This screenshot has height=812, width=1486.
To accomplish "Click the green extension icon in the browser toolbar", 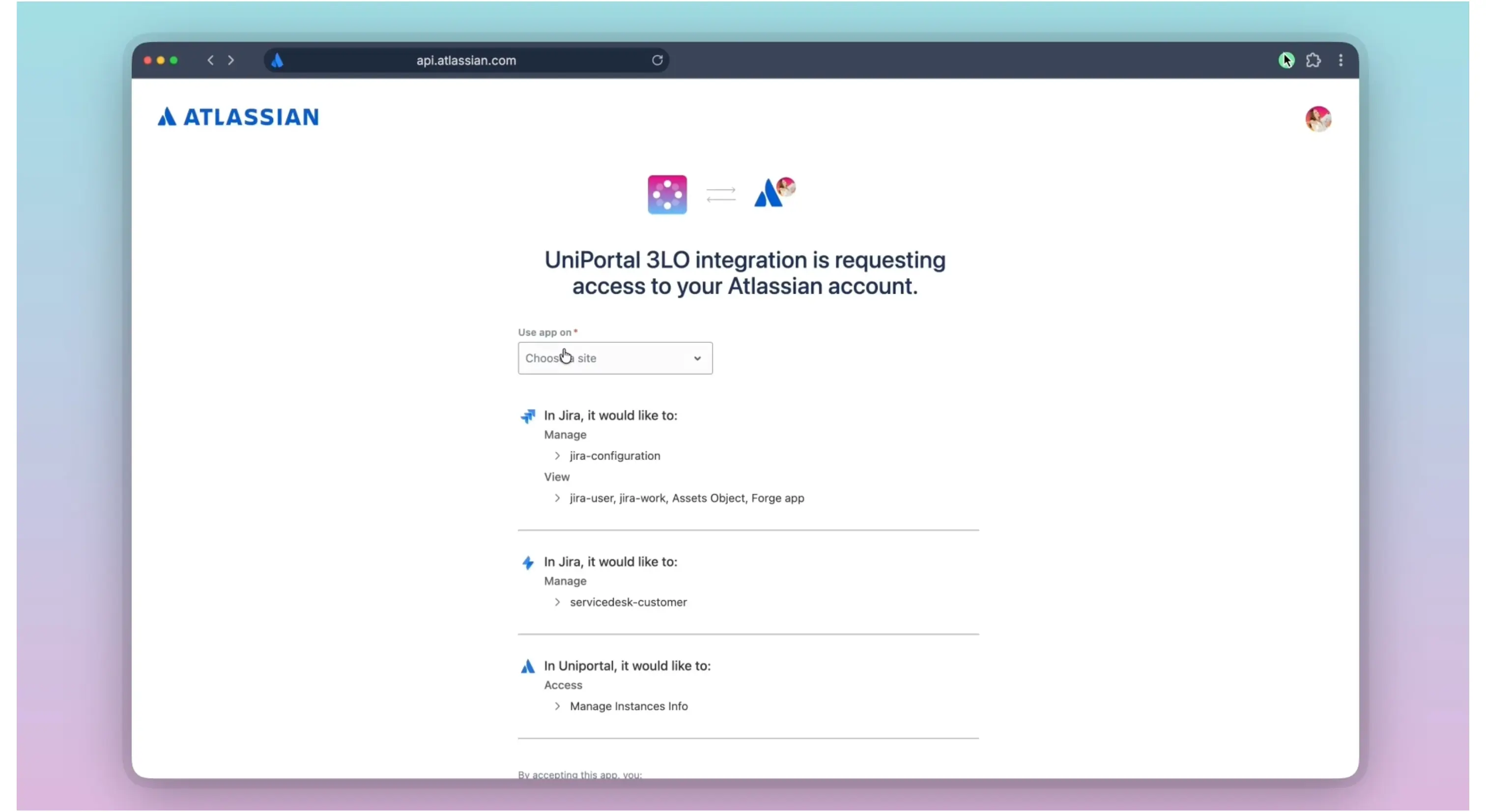I will click(x=1286, y=60).
